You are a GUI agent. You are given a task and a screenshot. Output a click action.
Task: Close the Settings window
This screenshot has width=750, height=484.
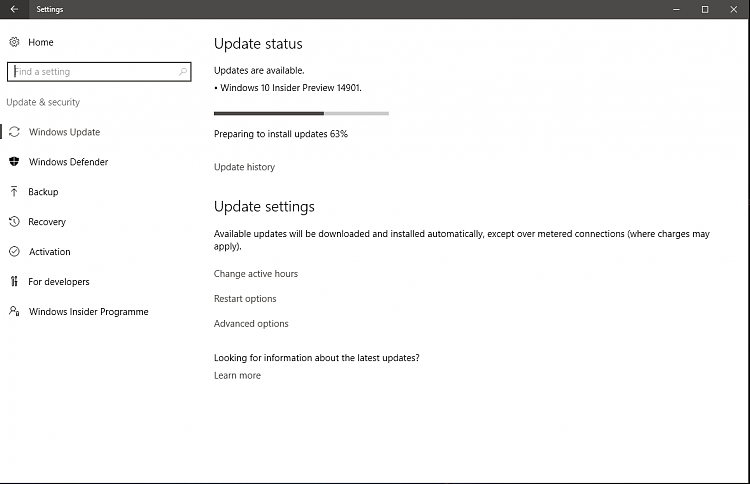[733, 9]
